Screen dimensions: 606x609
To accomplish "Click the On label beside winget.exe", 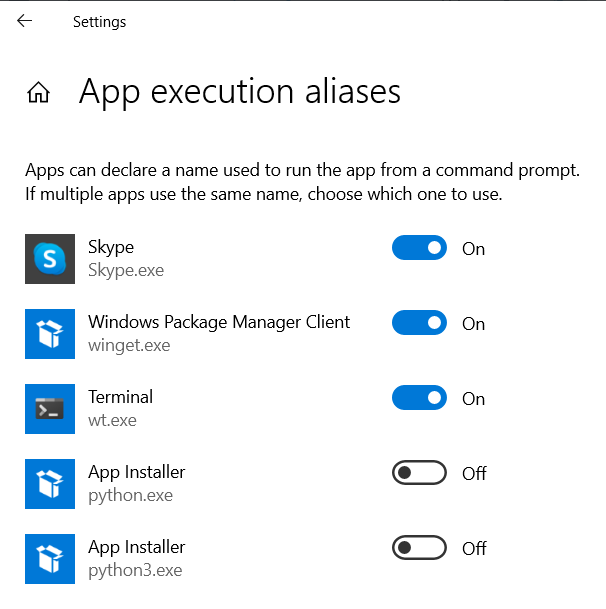I will tap(474, 324).
